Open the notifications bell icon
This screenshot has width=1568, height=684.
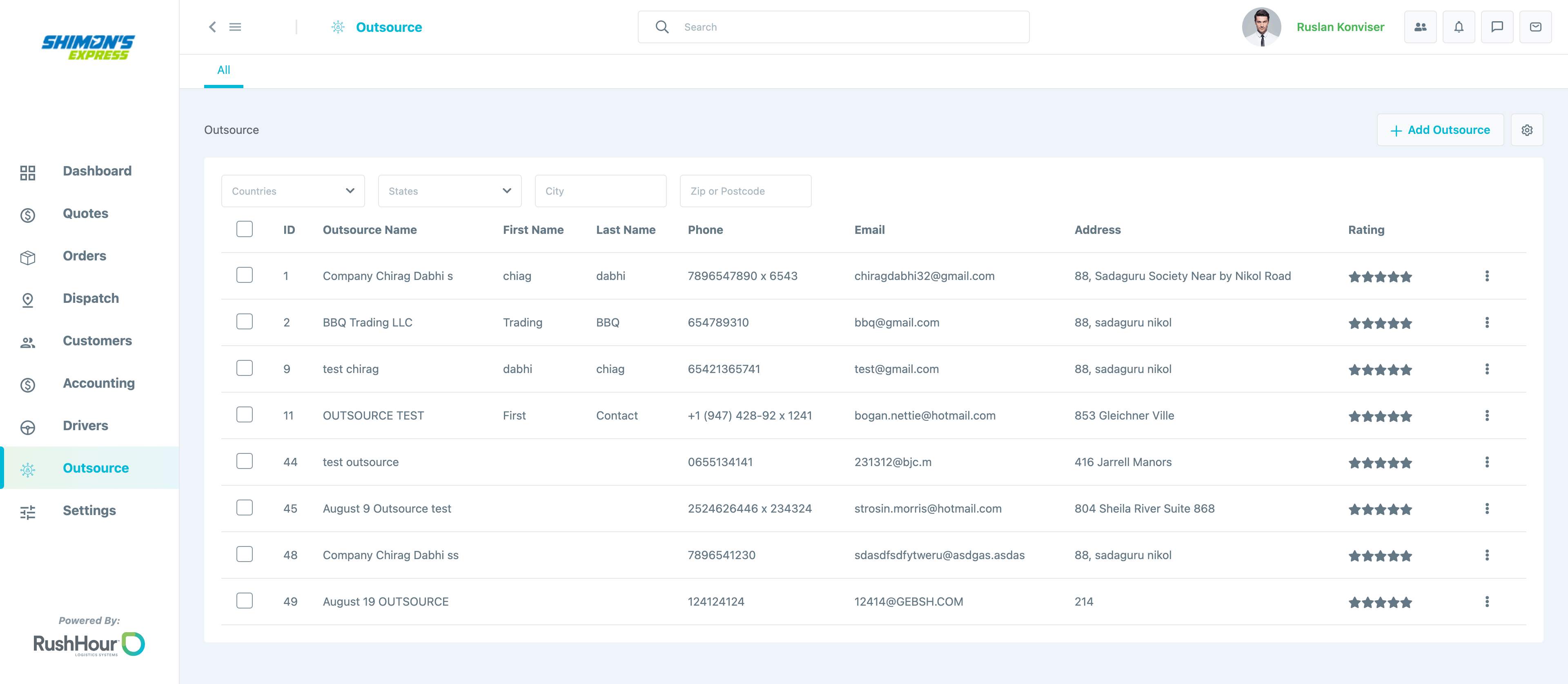(1459, 27)
